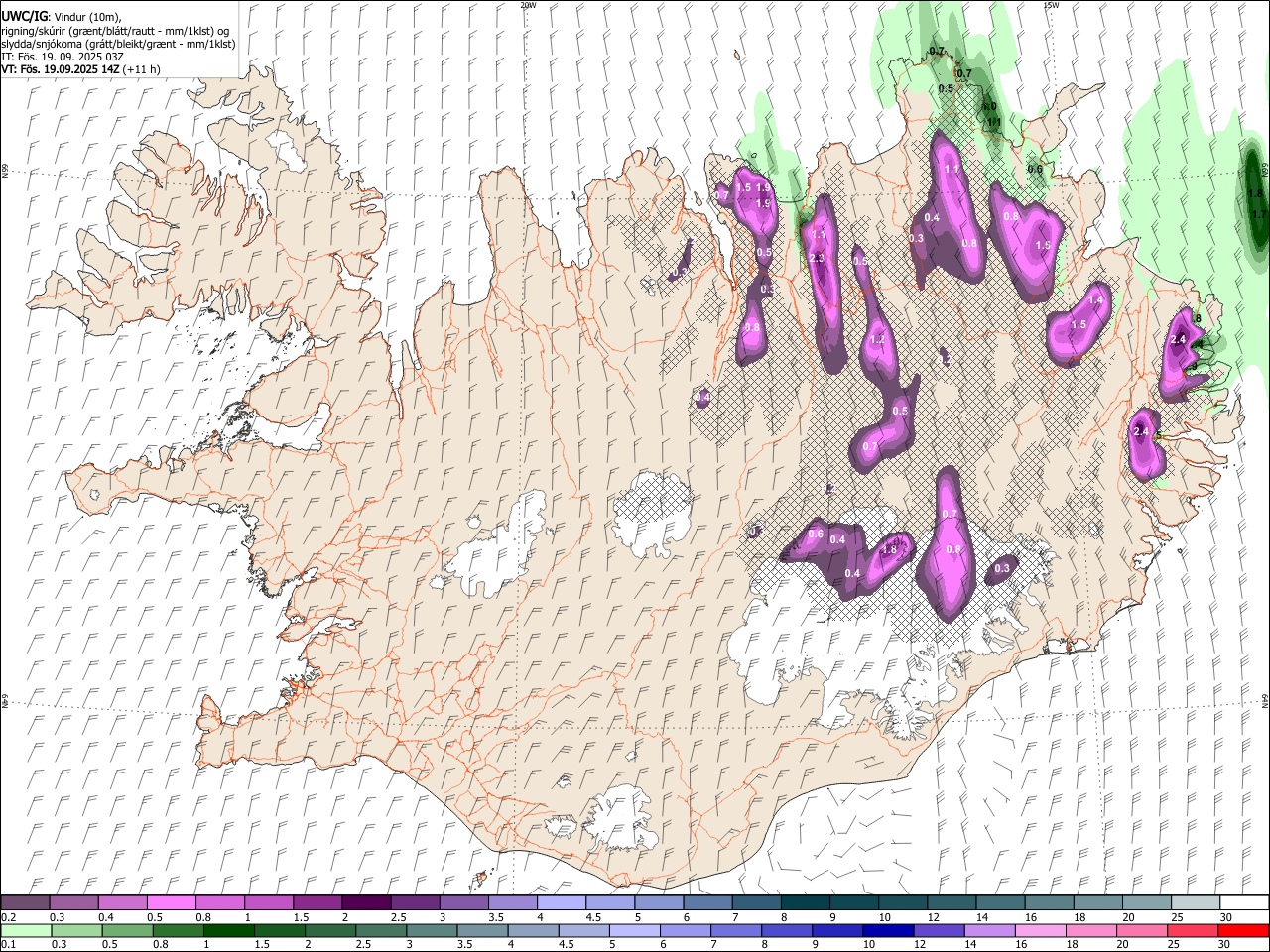This screenshot has width=1270, height=952.
Task: Click the '1.4' snowfall value in the east
Action: tap(1096, 299)
